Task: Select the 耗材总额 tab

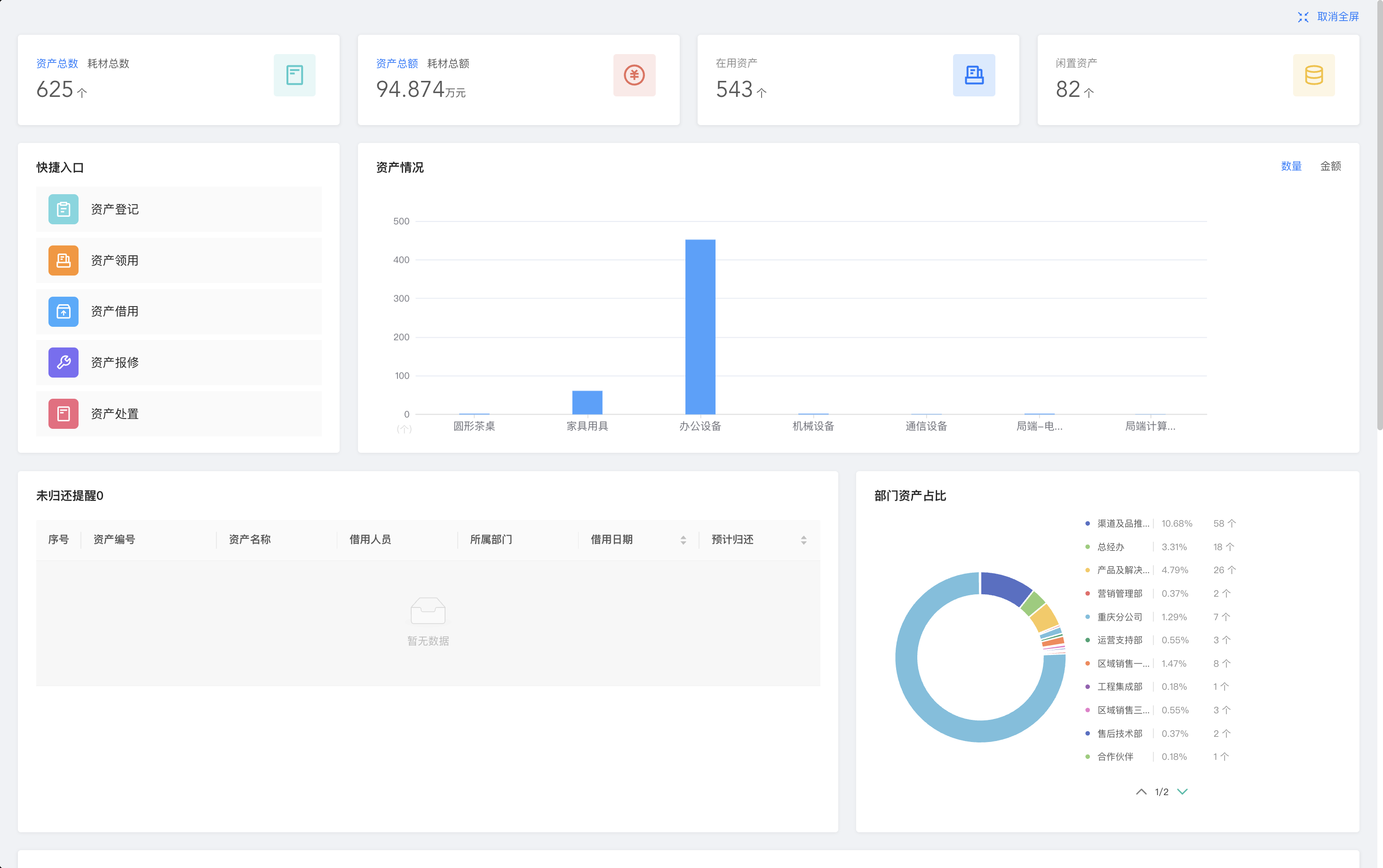Action: tap(448, 64)
